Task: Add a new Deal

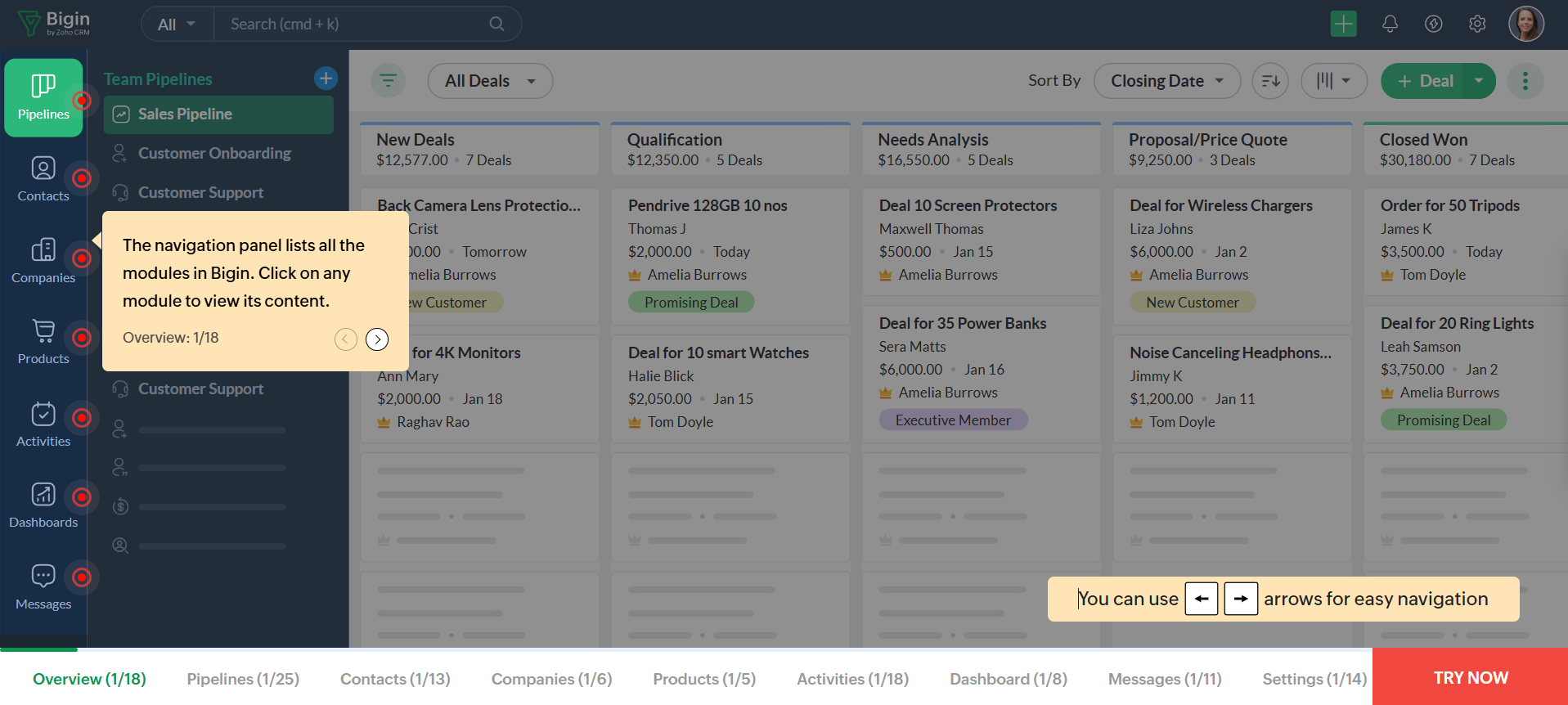Action: pyautogui.click(x=1424, y=81)
